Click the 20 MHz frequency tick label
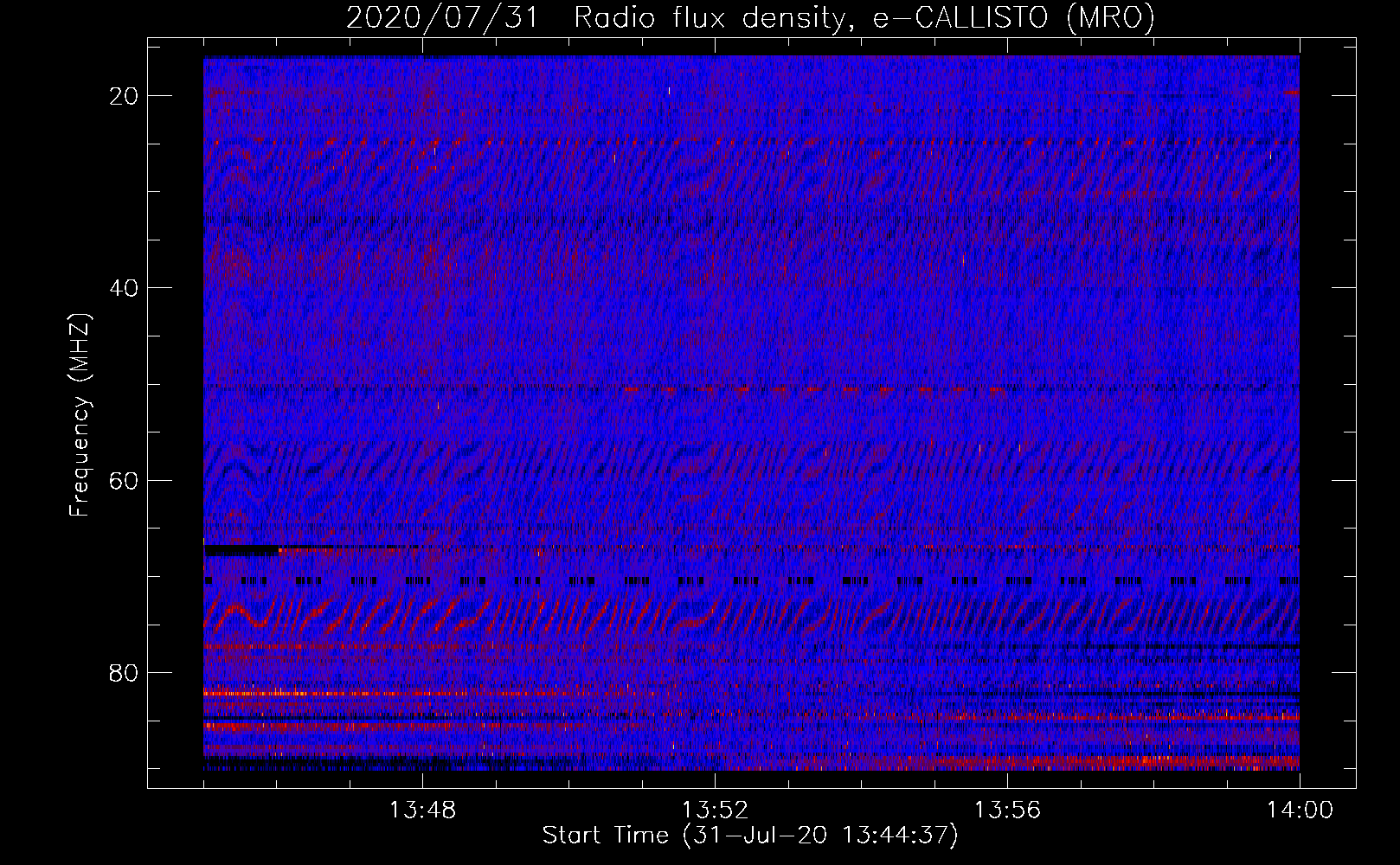This screenshot has width=1400, height=865. coord(125,96)
